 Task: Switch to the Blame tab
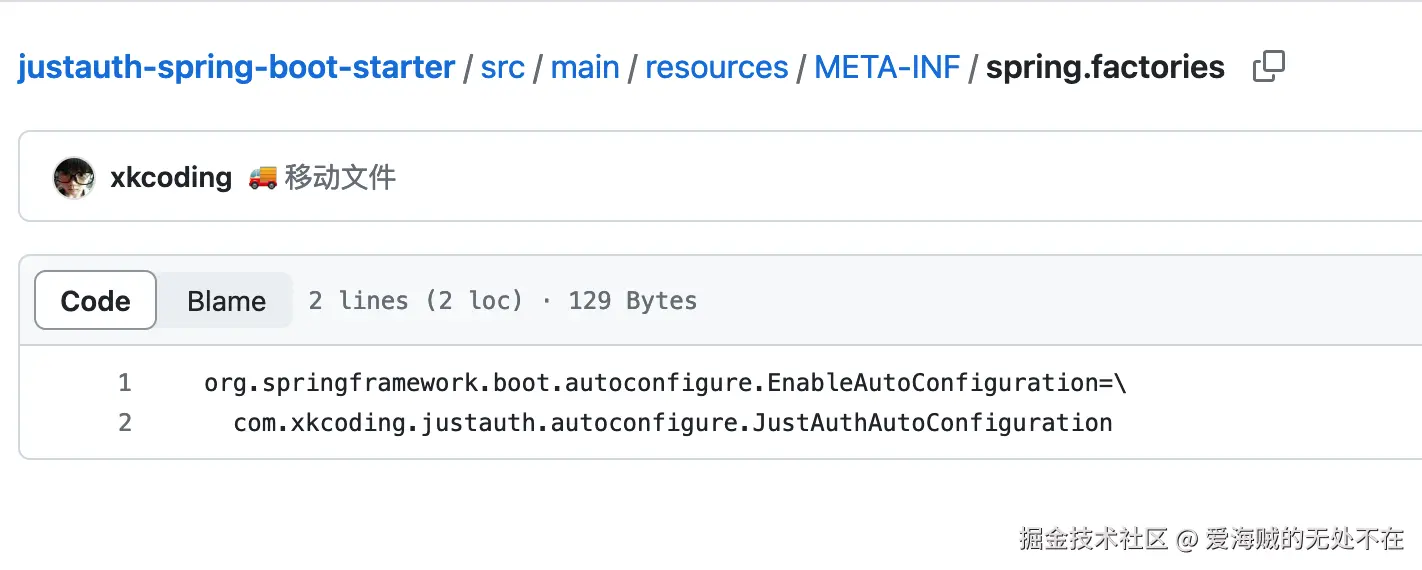[x=226, y=301]
